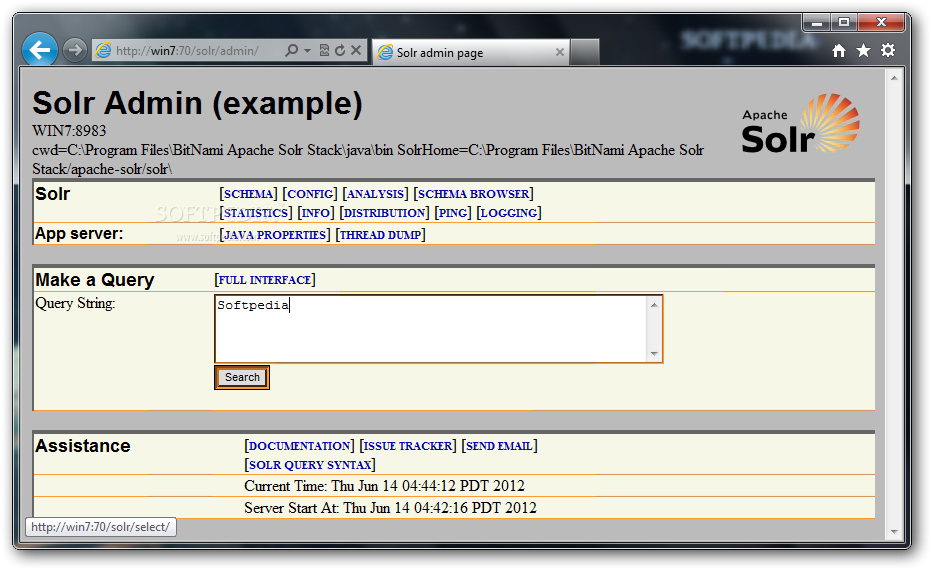Close the Solr admin page tab

coord(559,52)
